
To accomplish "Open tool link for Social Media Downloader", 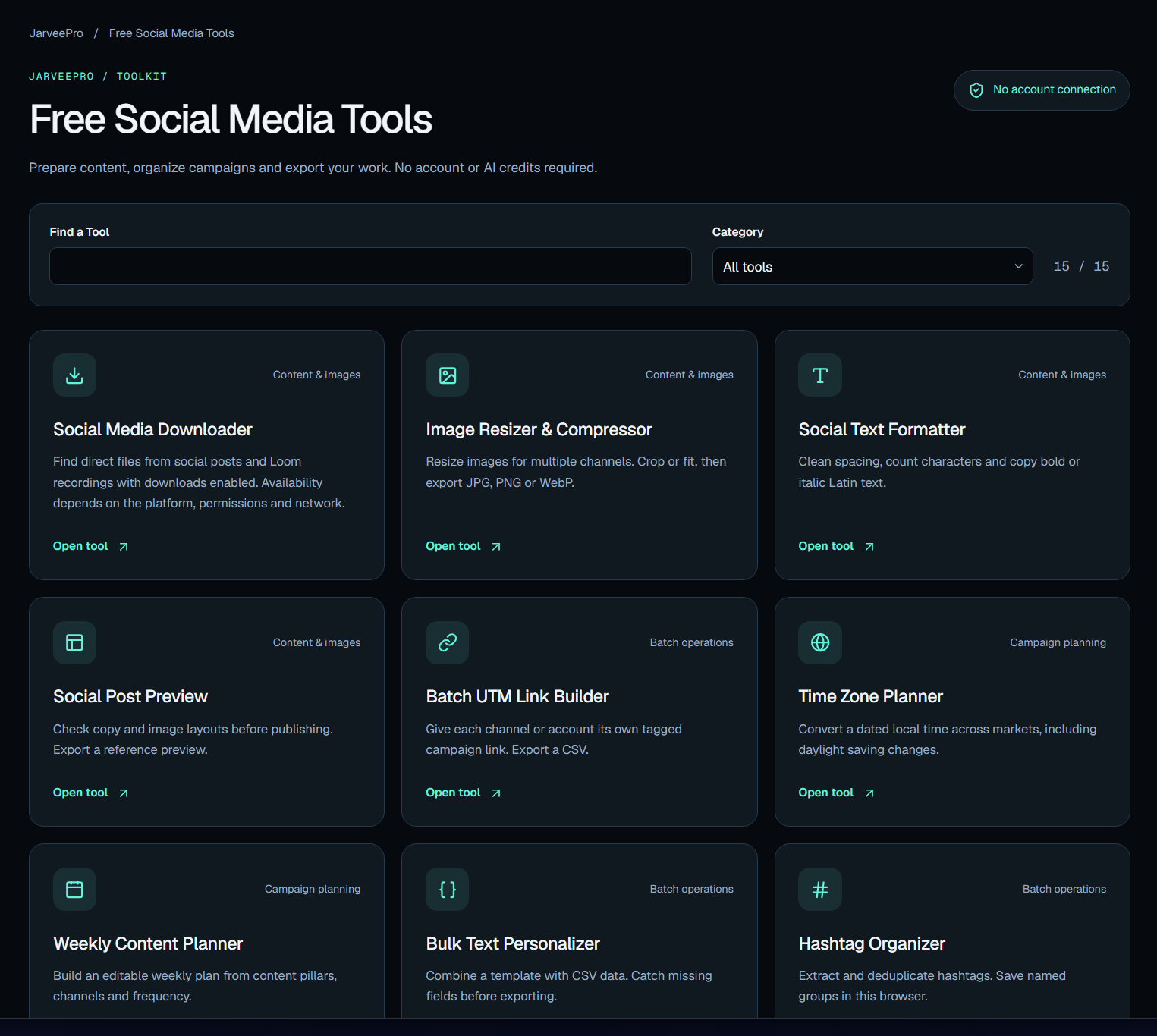I will (x=91, y=546).
